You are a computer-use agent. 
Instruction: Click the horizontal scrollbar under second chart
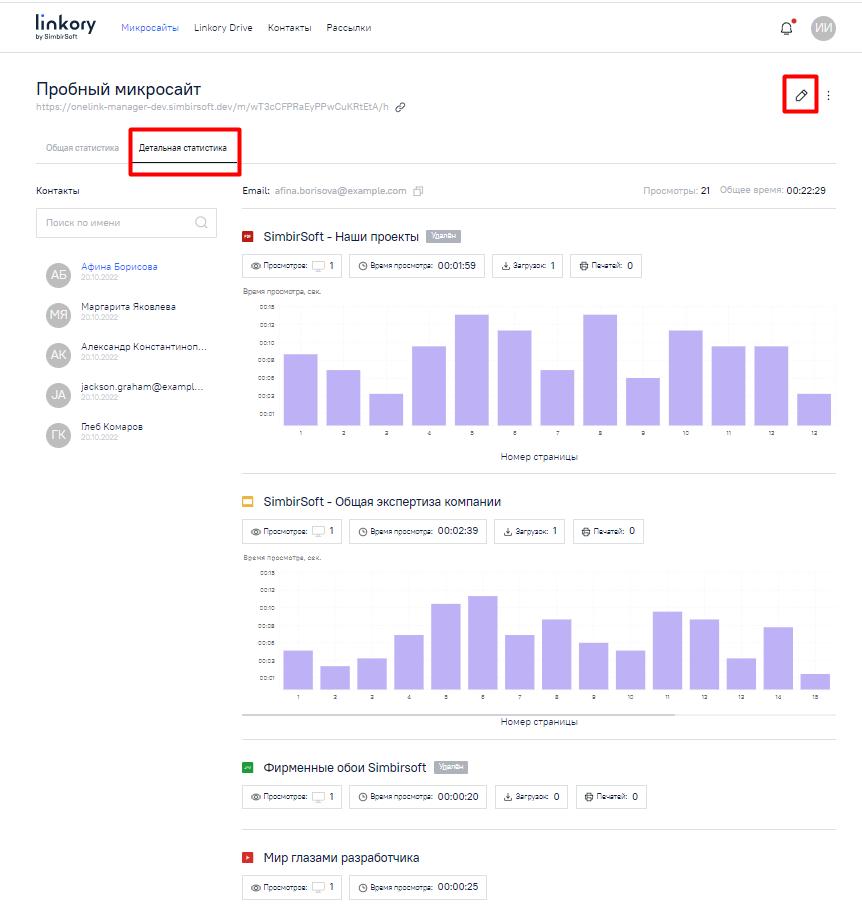(x=458, y=715)
